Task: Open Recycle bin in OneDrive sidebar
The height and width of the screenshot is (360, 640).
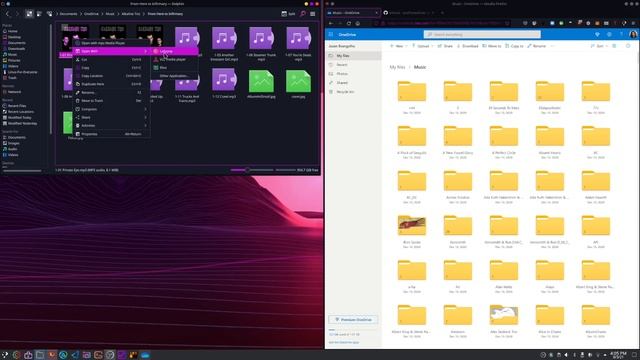Action: 353,92
